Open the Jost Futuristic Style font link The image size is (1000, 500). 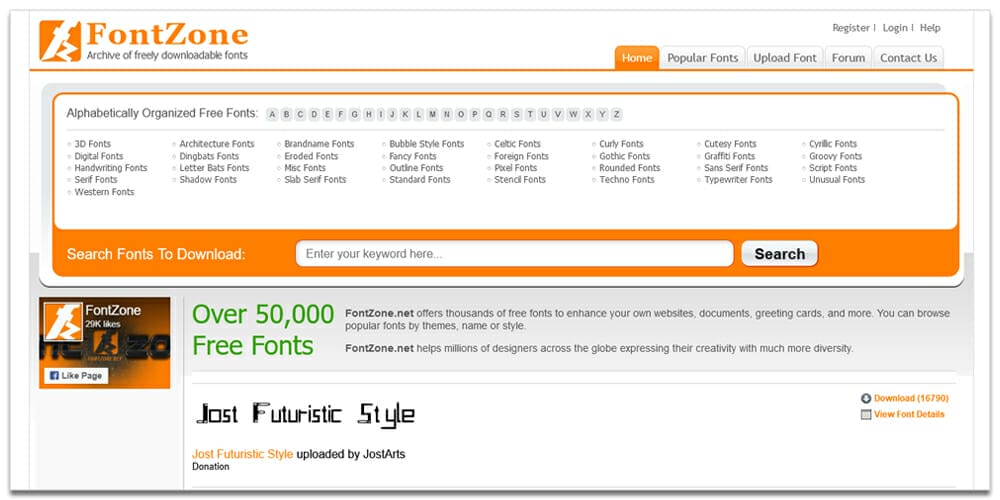click(242, 455)
